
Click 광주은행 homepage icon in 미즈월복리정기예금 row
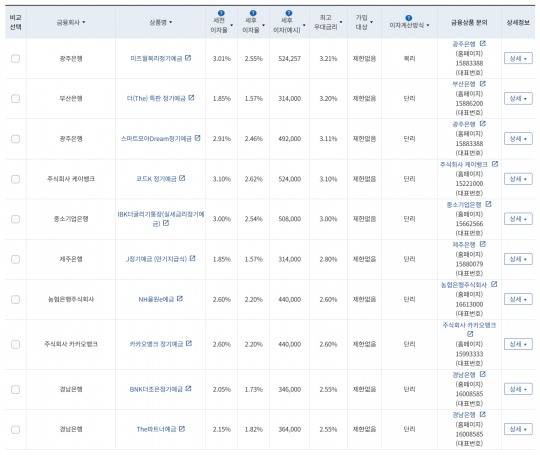[x=483, y=43]
